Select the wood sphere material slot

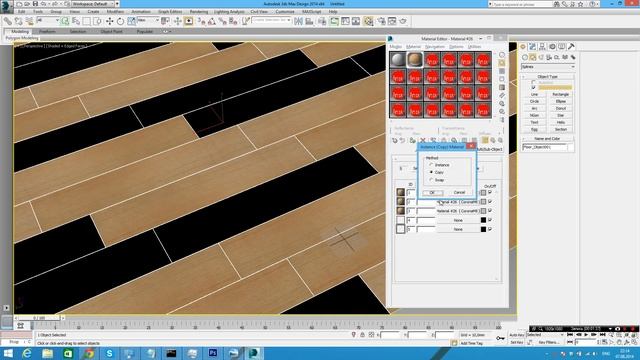pos(415,60)
